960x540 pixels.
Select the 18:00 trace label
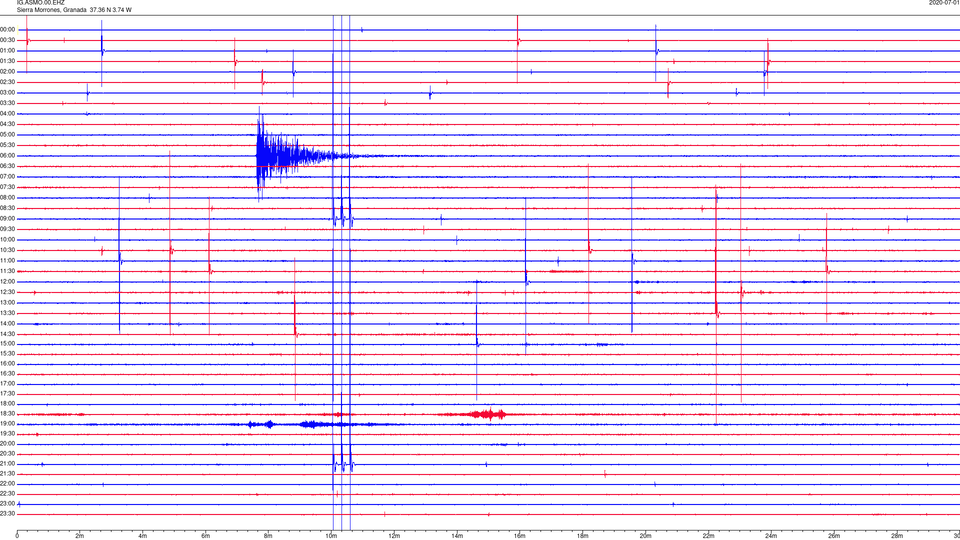[x=8, y=404]
